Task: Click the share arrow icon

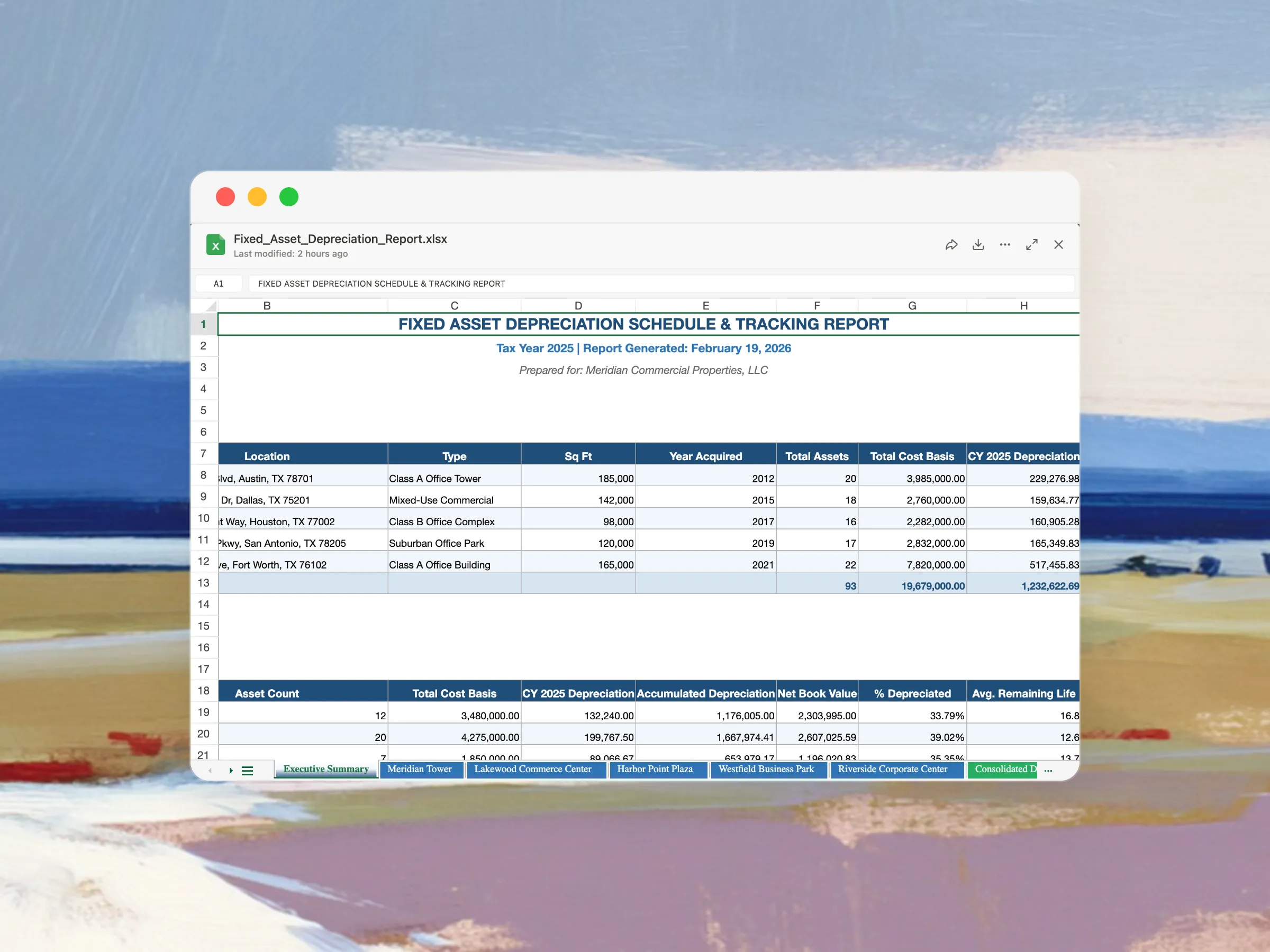Action: point(951,245)
